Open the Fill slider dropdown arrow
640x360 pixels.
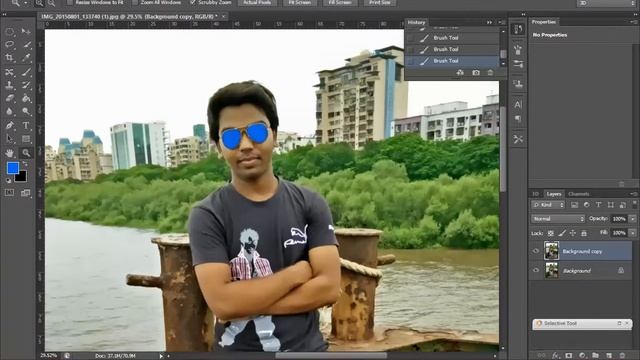coord(633,233)
